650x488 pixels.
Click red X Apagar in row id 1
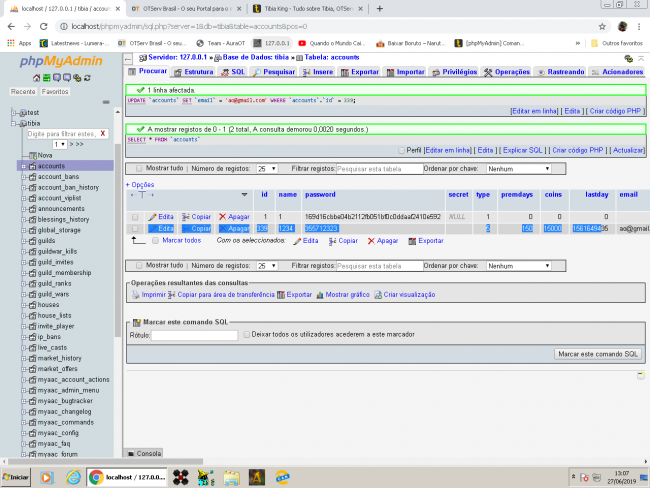coord(223,217)
